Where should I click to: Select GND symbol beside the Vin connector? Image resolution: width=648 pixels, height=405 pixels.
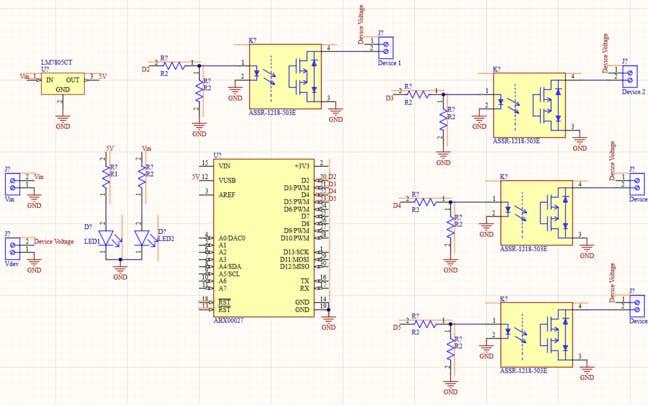tap(34, 201)
